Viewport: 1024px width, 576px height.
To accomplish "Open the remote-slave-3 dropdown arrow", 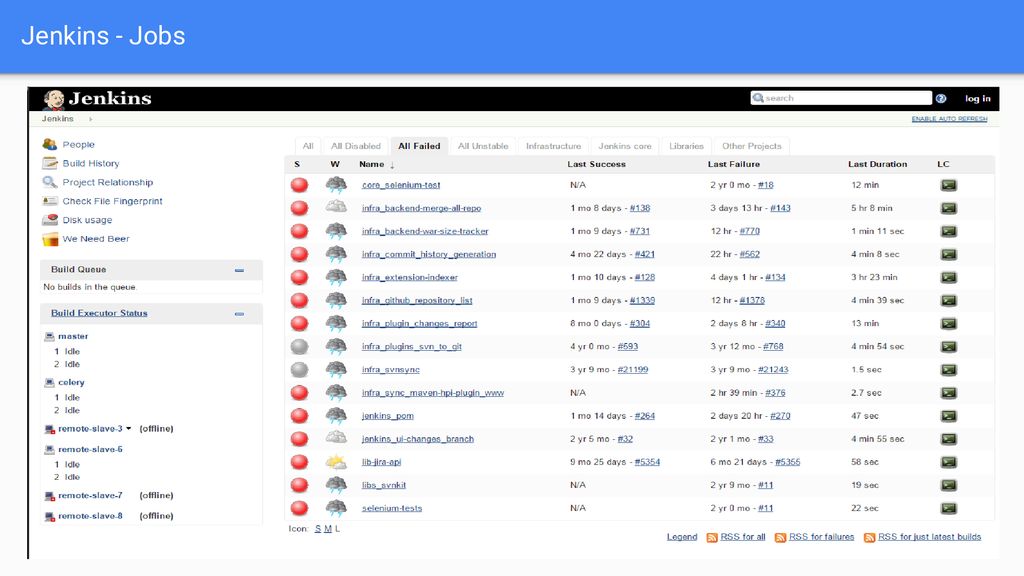I will 129,428.
